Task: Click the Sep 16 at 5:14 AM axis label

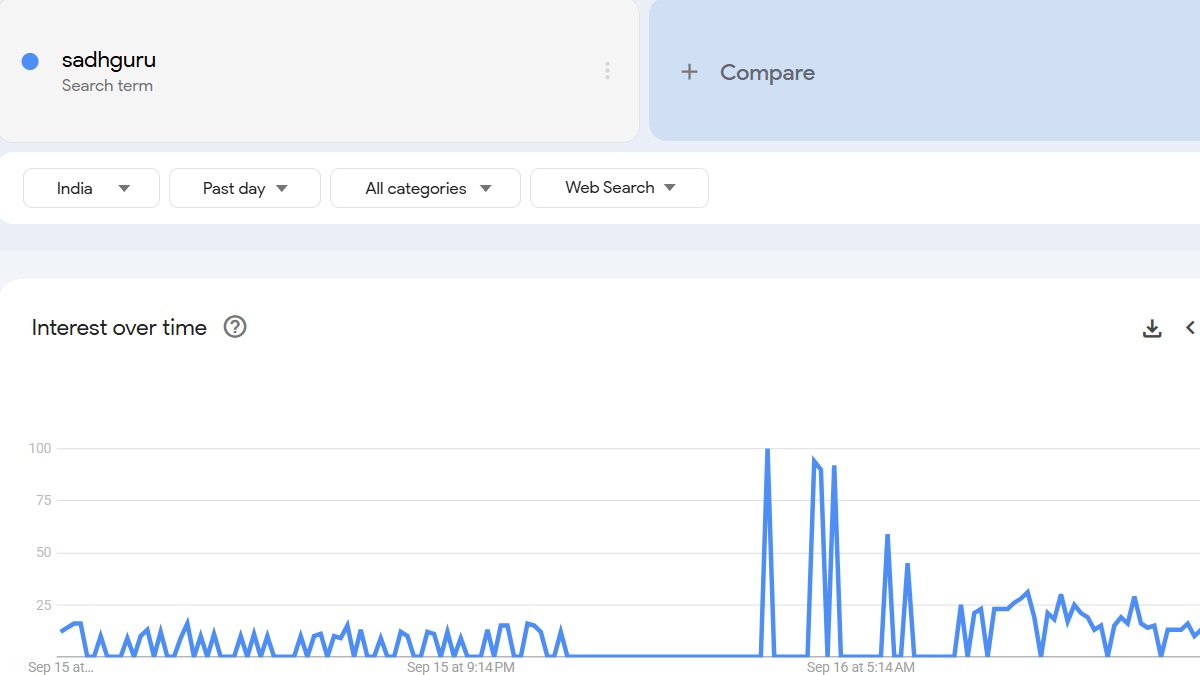Action: click(x=861, y=667)
